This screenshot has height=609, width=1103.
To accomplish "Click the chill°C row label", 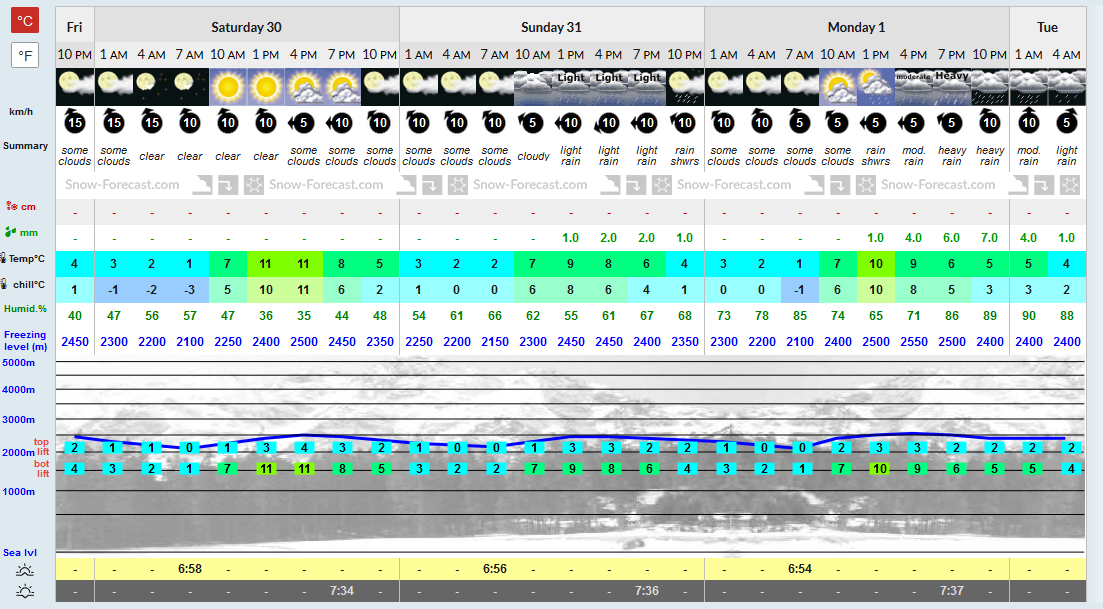I will tap(23, 284).
